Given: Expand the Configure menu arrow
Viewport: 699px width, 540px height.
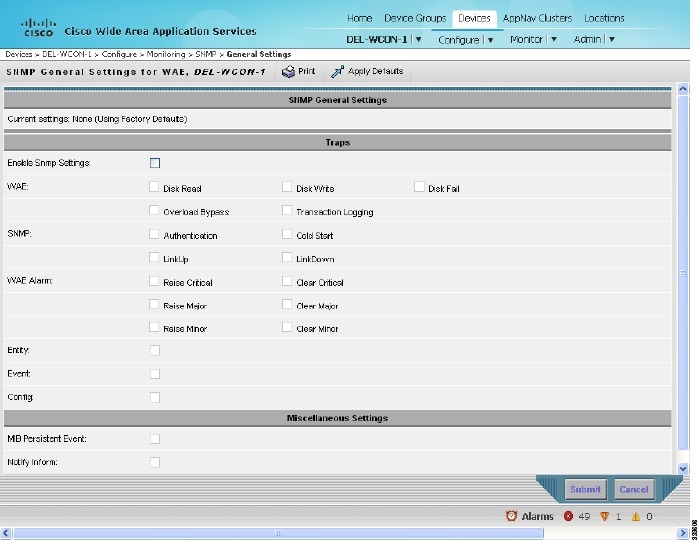Looking at the screenshot, I should [490, 40].
